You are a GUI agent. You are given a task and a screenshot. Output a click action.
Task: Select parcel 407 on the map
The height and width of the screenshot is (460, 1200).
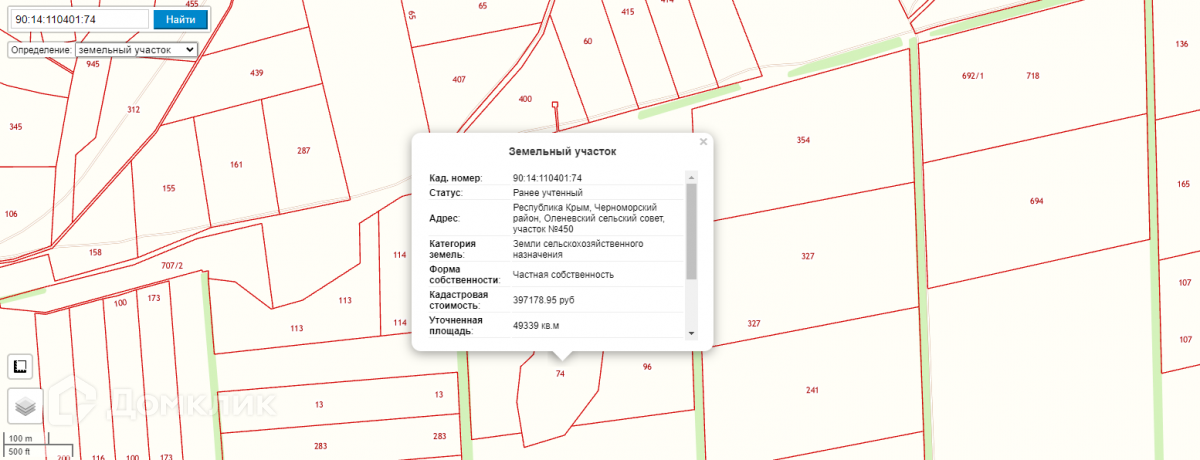[459, 79]
